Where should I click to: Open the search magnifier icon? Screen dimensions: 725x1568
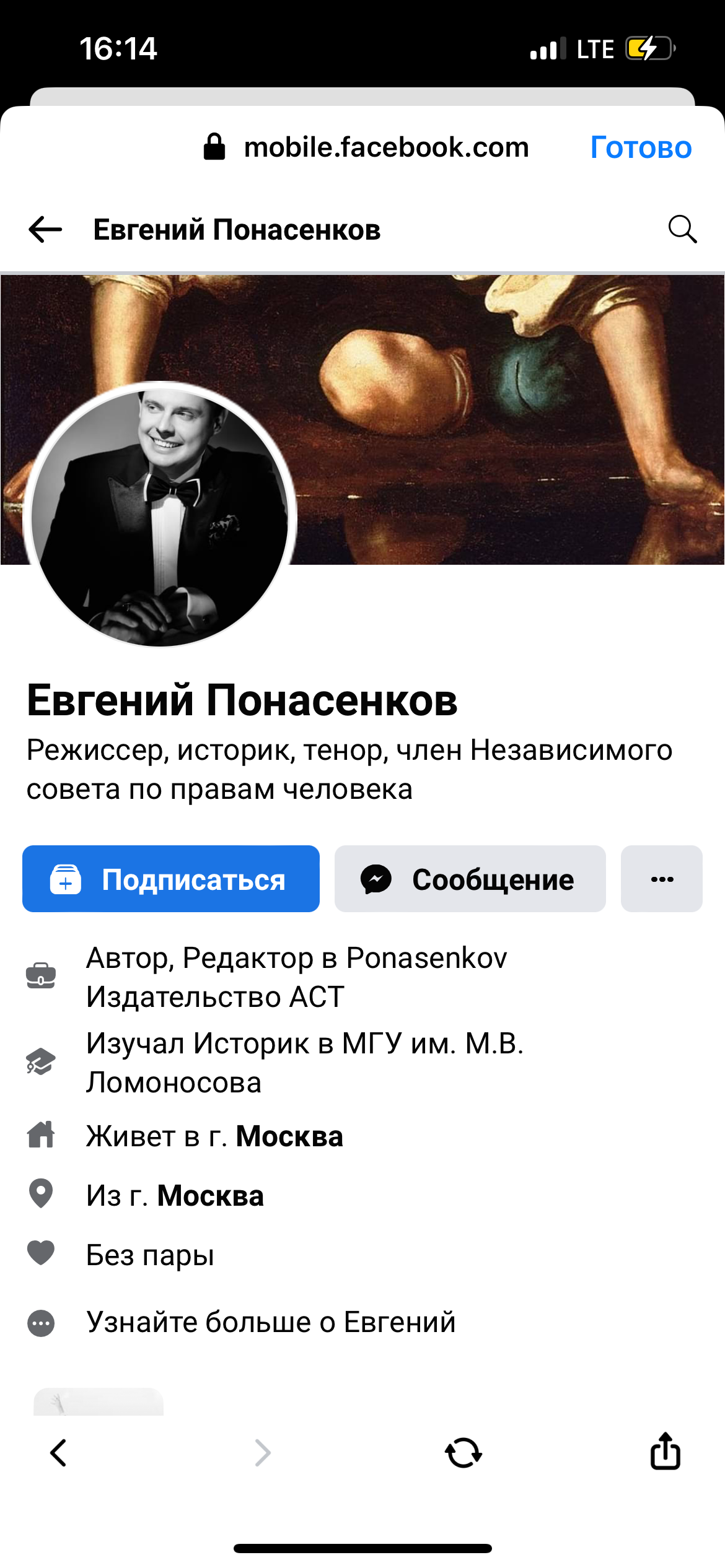[x=682, y=229]
